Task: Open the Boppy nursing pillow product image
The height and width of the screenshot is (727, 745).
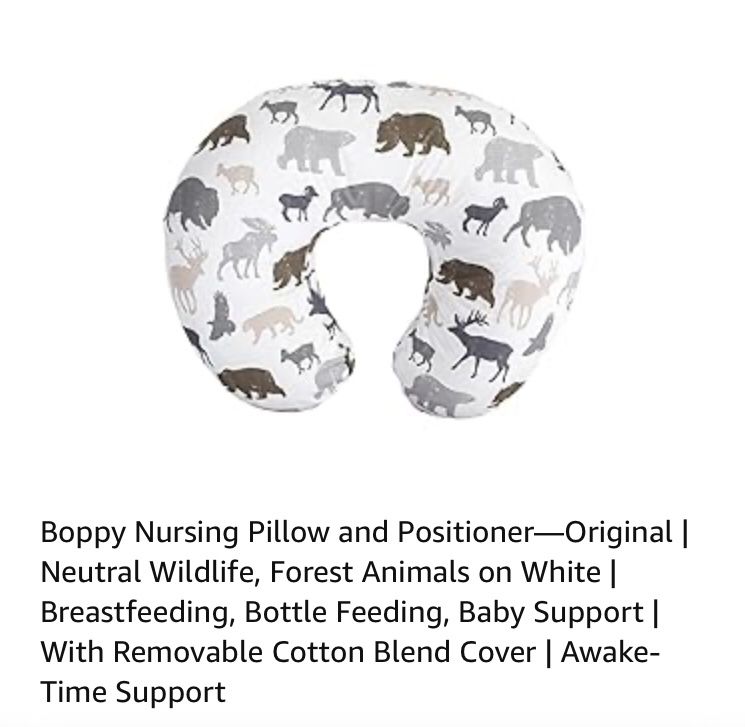Action: click(x=373, y=249)
